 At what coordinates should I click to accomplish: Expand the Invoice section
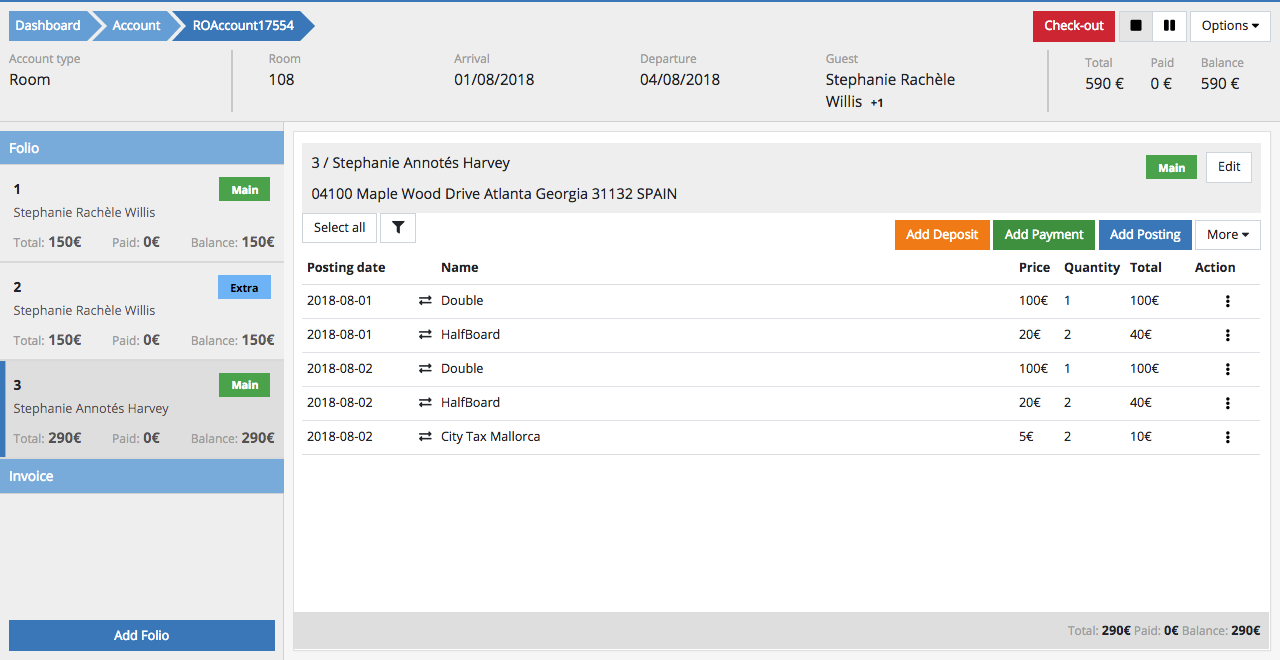pos(142,476)
